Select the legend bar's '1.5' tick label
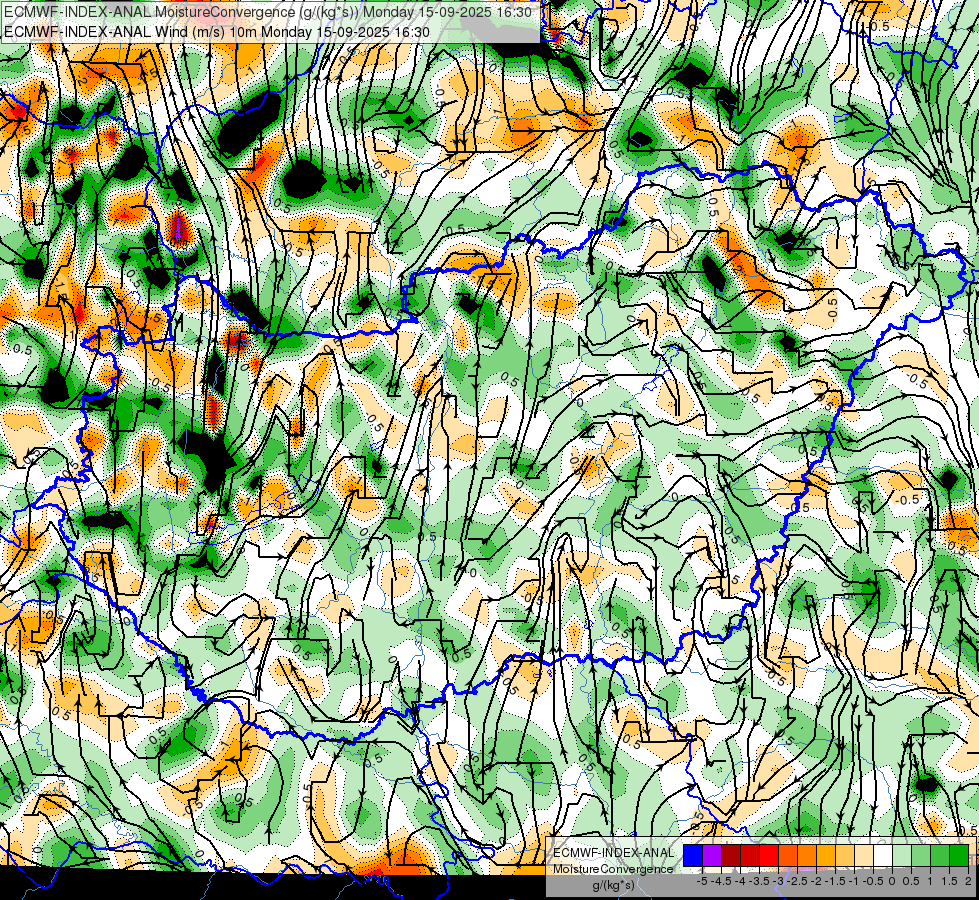 (x=950, y=881)
